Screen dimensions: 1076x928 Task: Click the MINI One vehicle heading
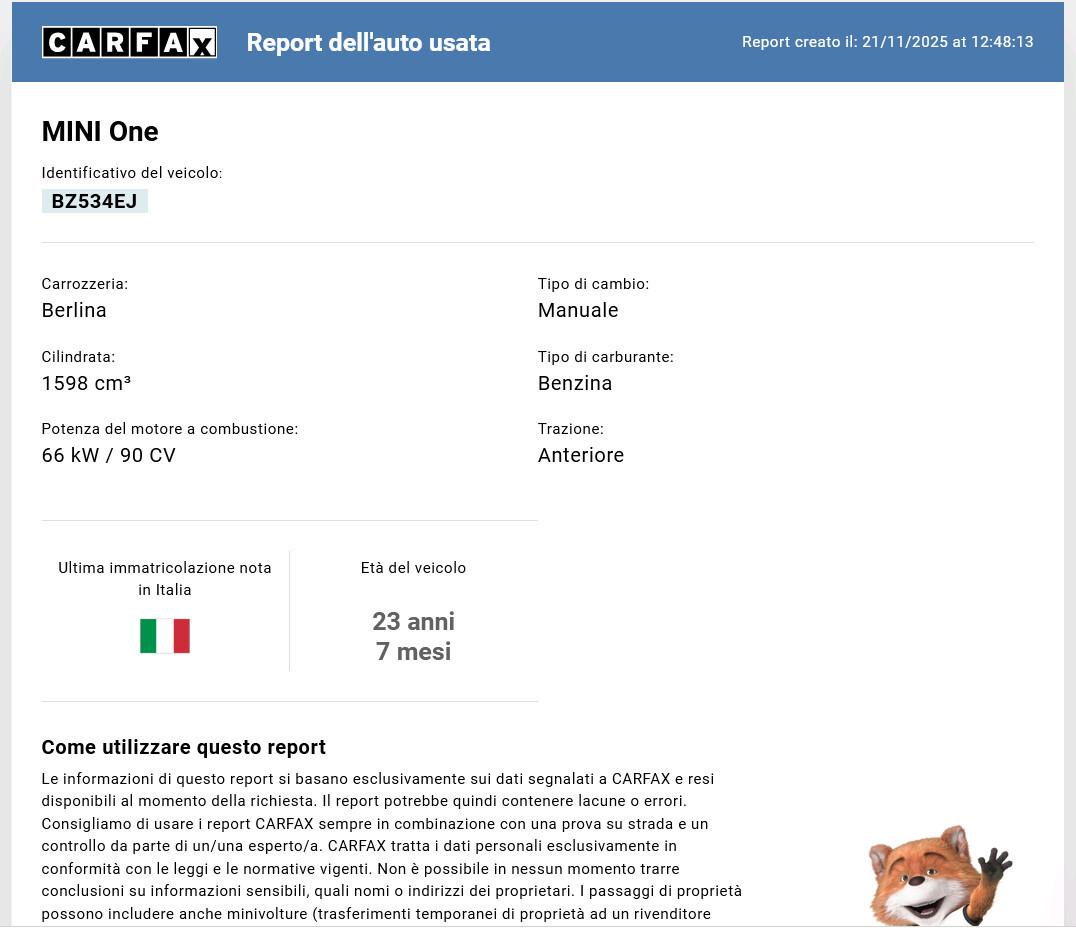tap(100, 132)
